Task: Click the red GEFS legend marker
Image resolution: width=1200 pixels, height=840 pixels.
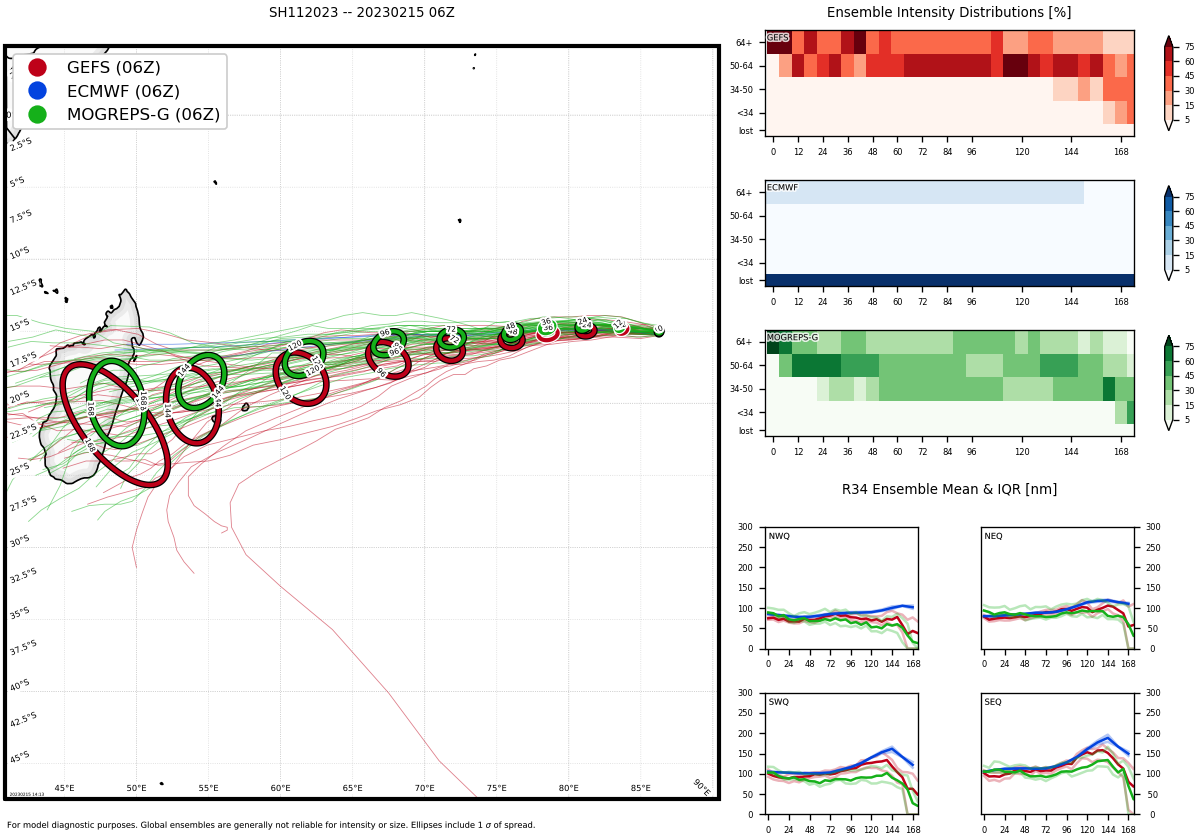Action: pos(37,68)
